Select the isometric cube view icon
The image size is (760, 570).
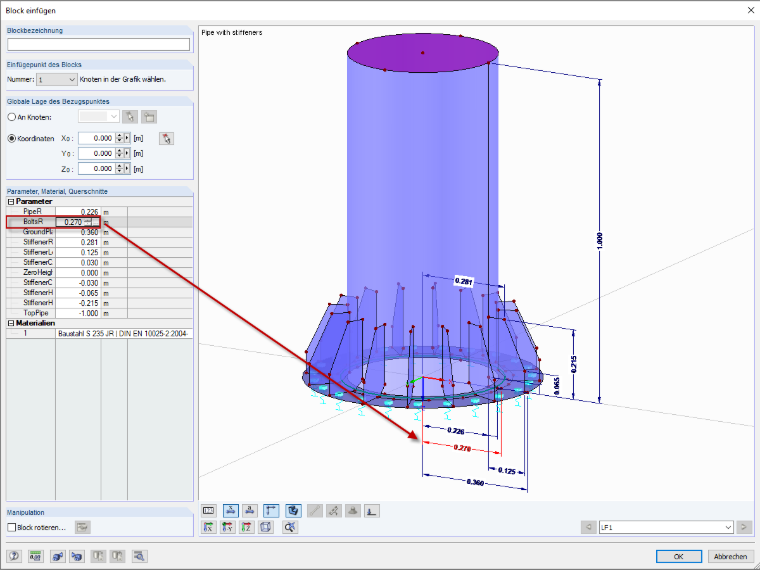266,527
